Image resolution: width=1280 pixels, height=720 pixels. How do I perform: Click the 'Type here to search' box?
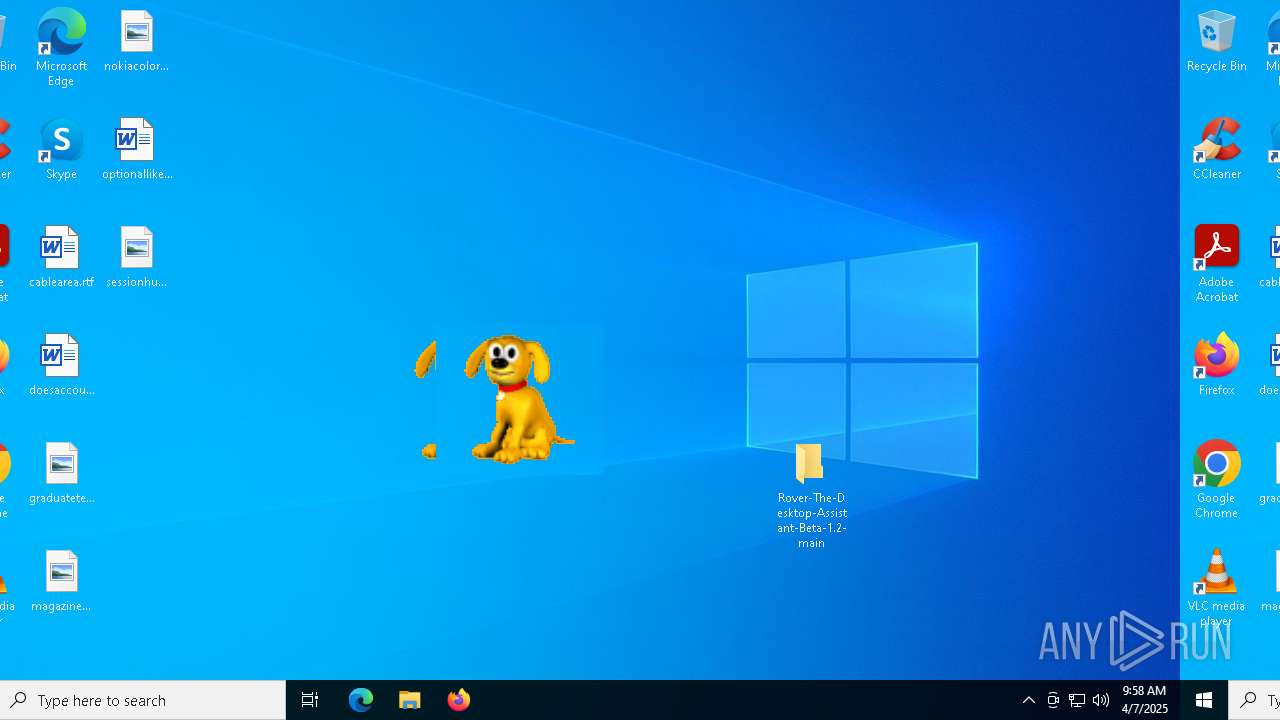(143, 700)
